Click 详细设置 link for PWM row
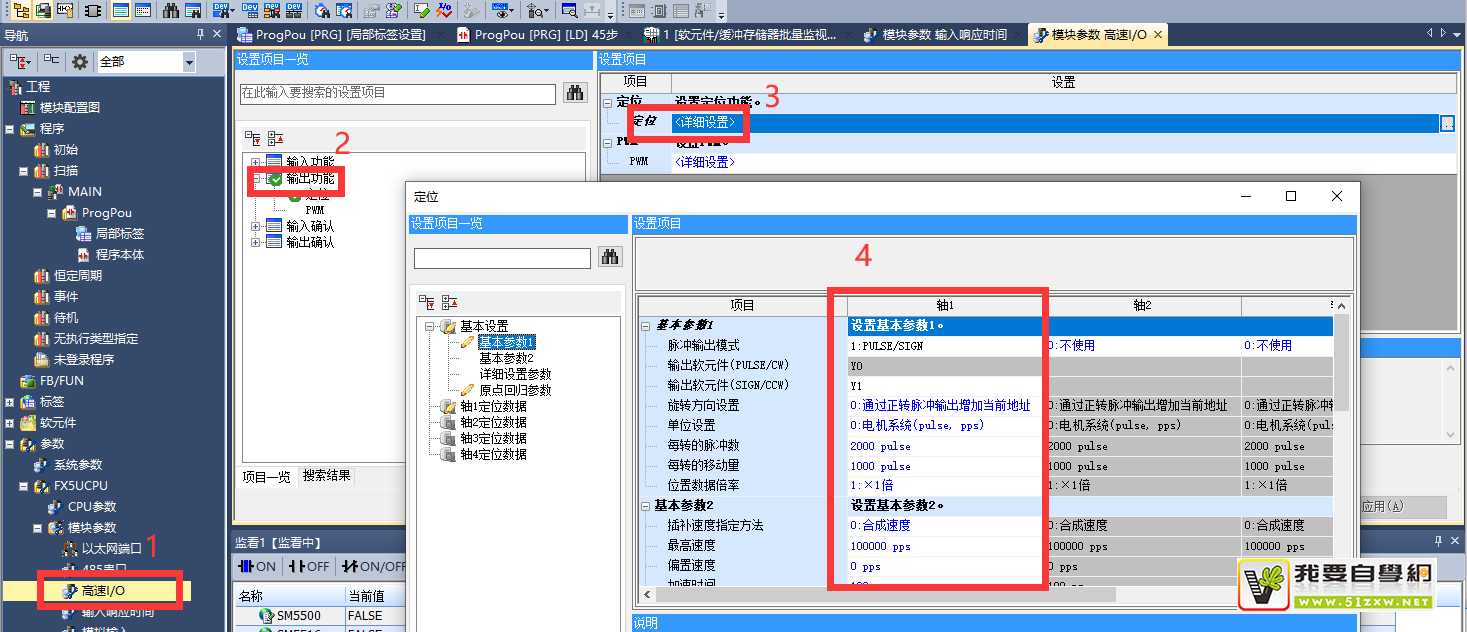The height and width of the screenshot is (632, 1467). 705,161
